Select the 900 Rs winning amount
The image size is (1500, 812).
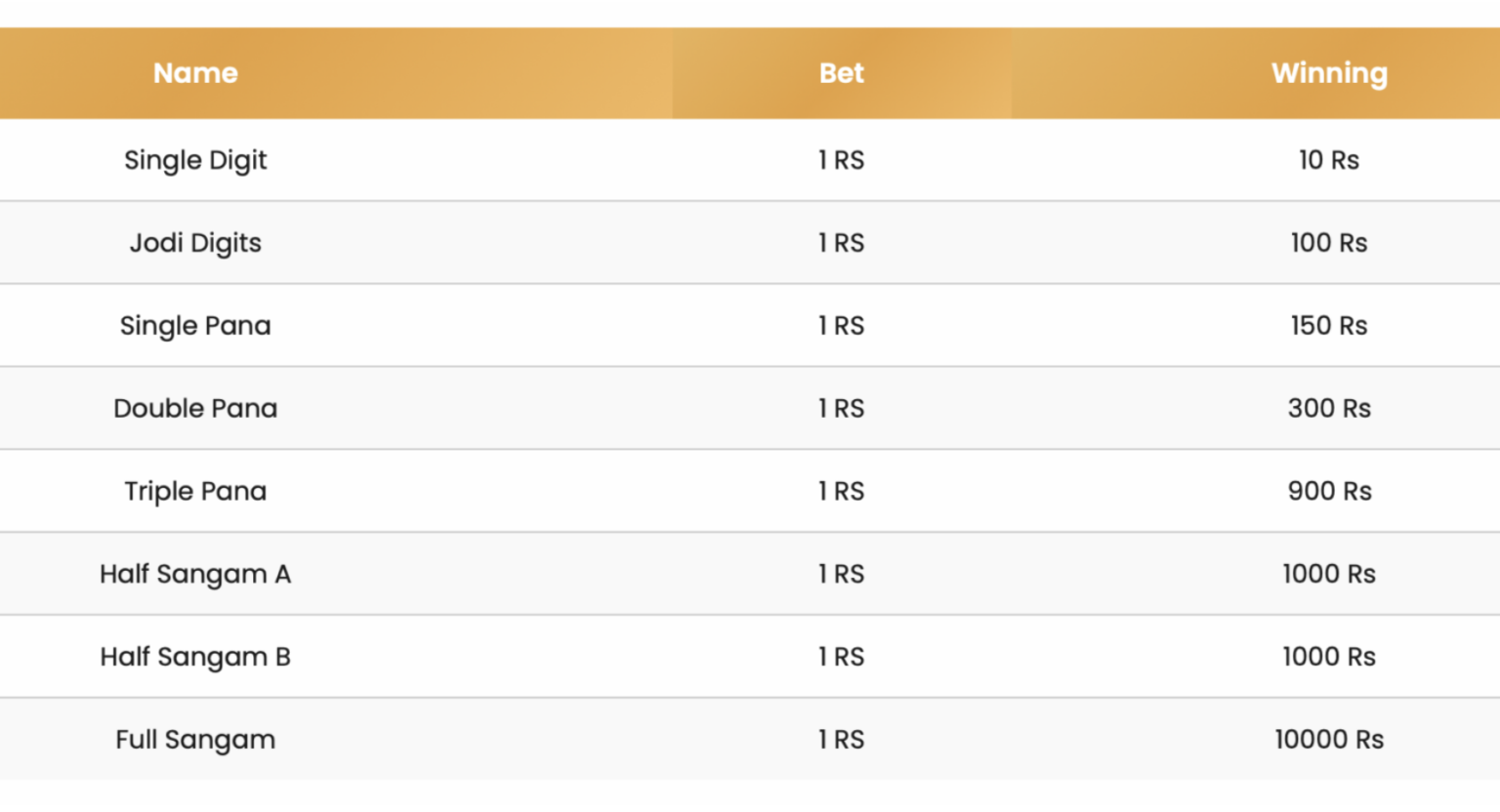coord(1328,491)
